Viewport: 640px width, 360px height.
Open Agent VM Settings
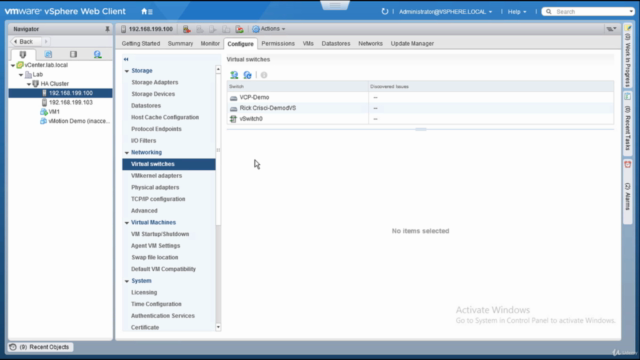(156, 246)
